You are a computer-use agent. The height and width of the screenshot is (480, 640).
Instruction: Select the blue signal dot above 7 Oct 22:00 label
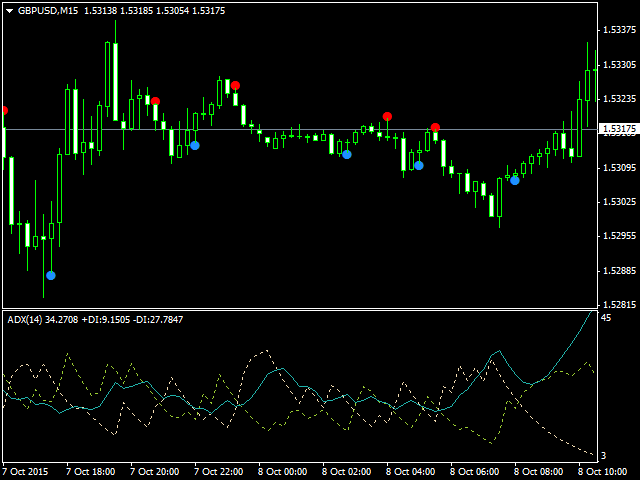(x=195, y=145)
